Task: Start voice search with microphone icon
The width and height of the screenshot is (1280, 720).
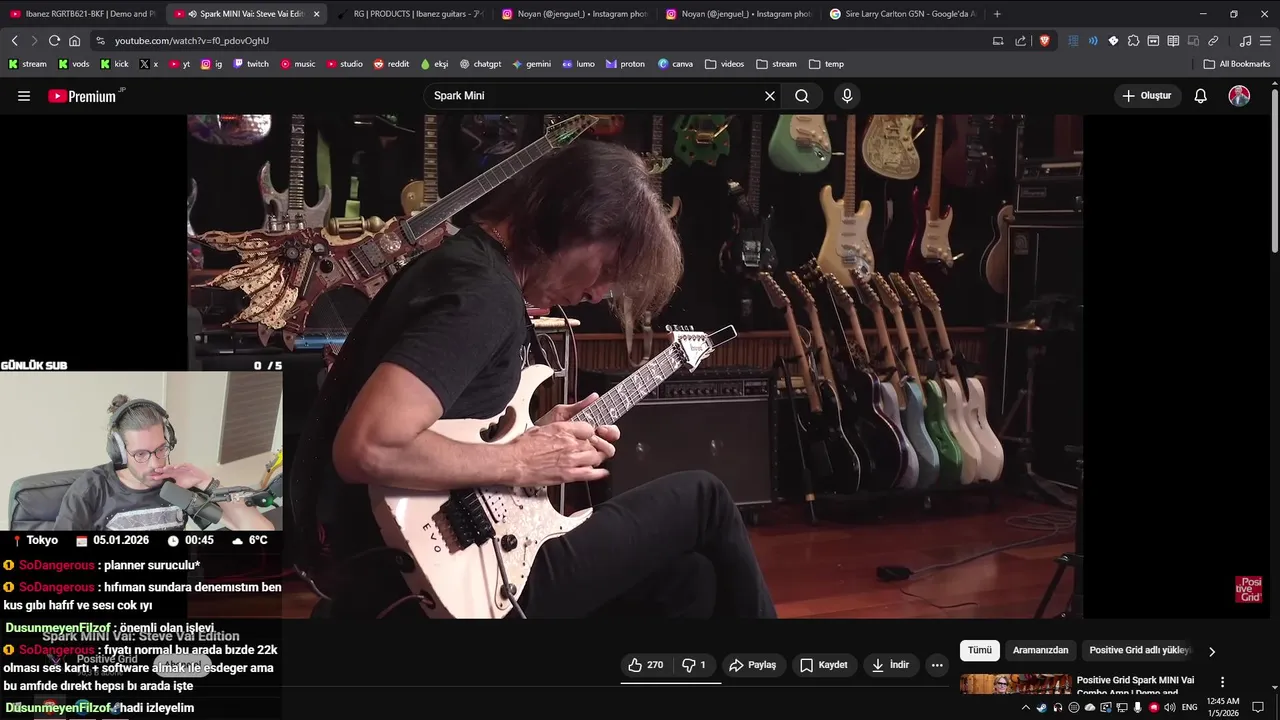Action: click(x=847, y=96)
